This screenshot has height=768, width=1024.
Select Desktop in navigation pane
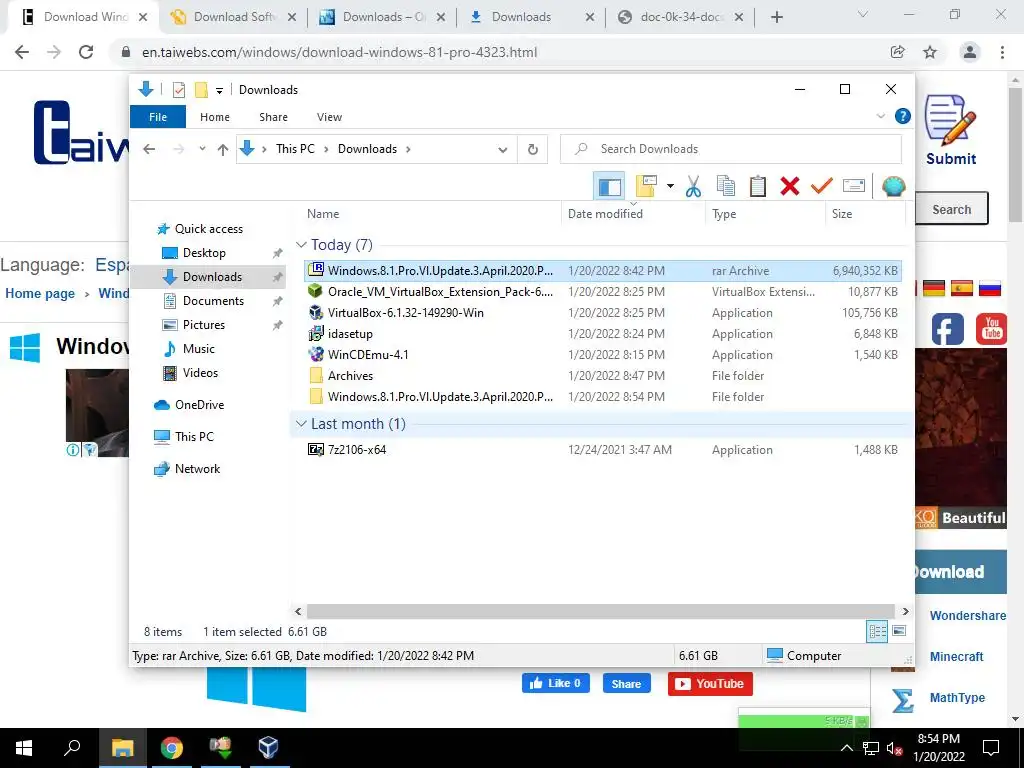coord(204,253)
